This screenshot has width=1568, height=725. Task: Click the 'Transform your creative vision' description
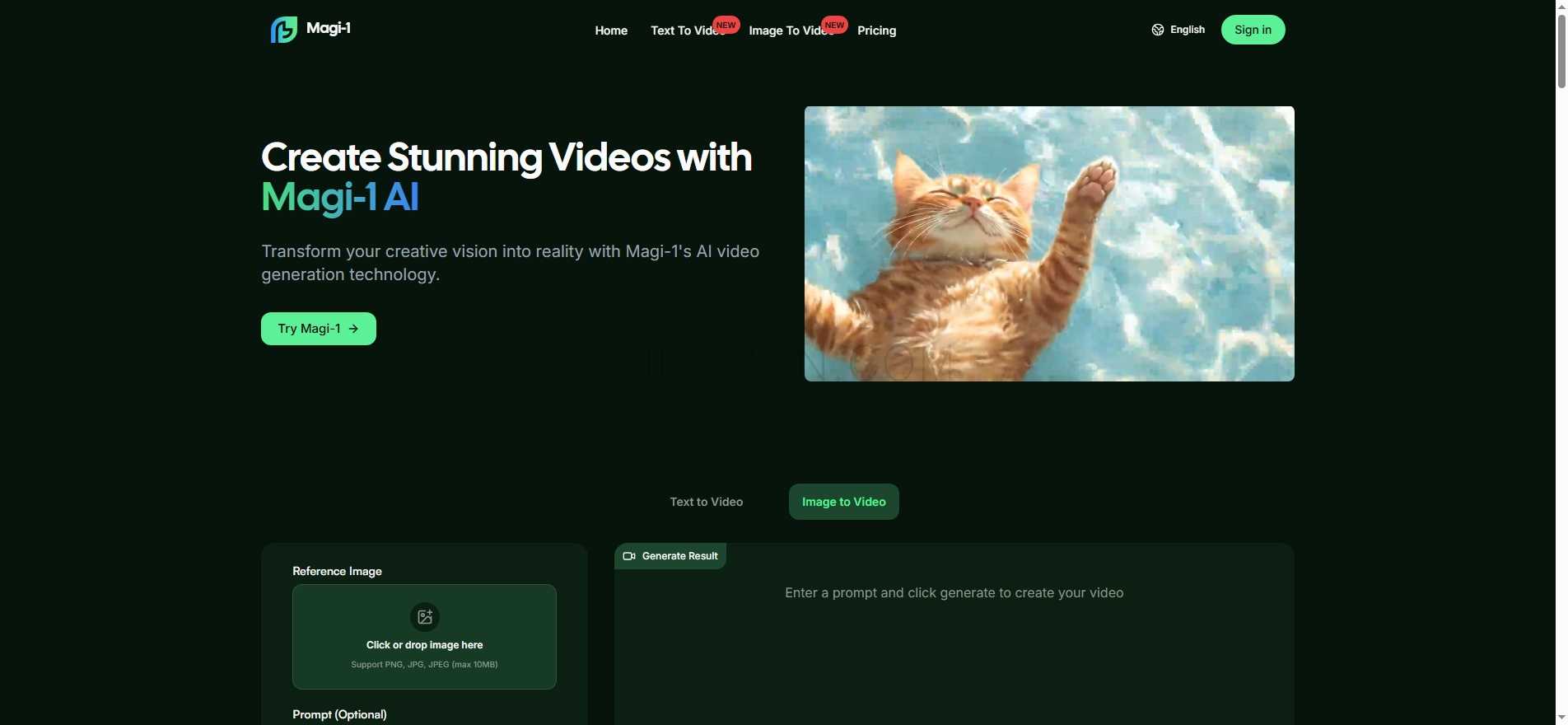511,263
